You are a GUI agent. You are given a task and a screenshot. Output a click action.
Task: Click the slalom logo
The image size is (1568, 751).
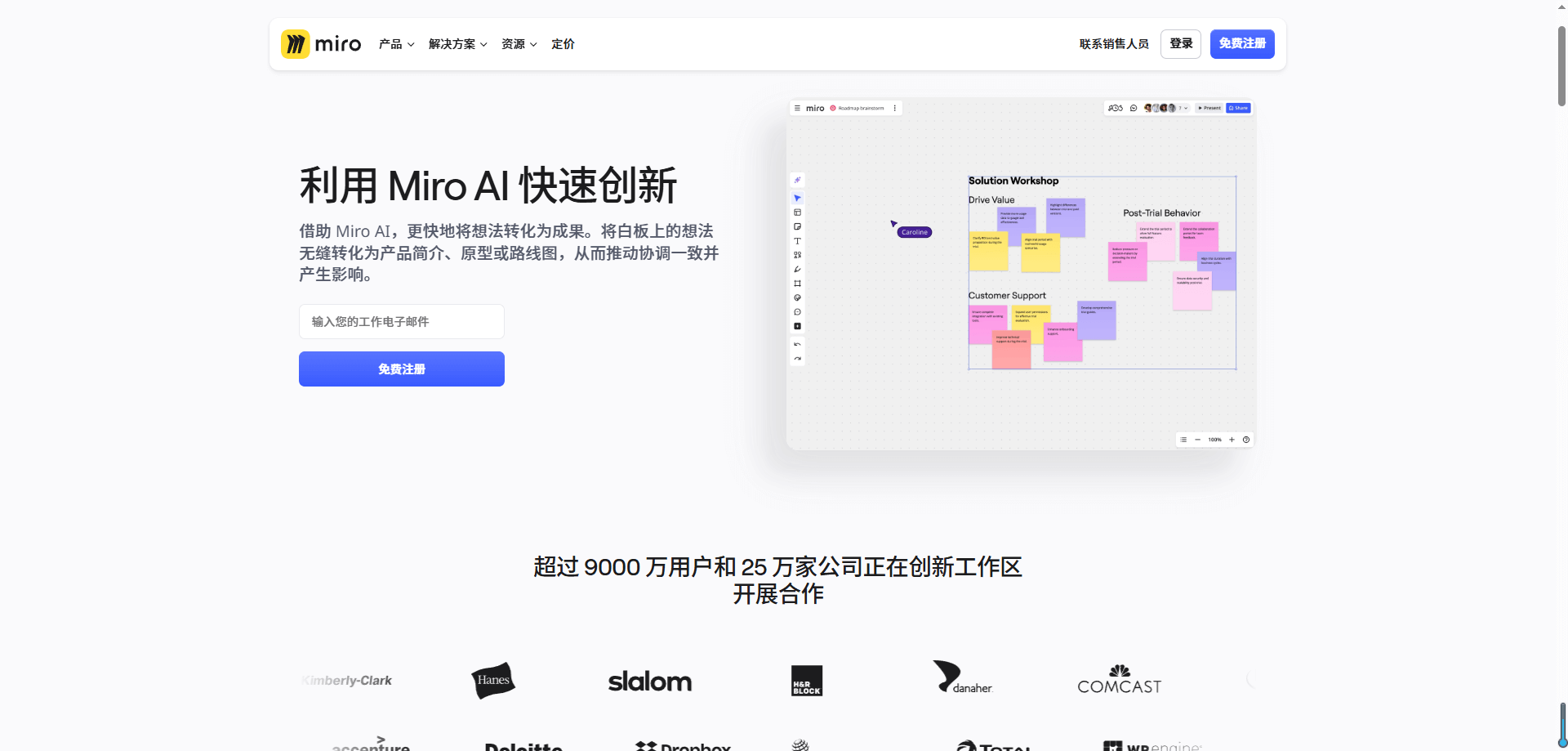[x=650, y=682]
